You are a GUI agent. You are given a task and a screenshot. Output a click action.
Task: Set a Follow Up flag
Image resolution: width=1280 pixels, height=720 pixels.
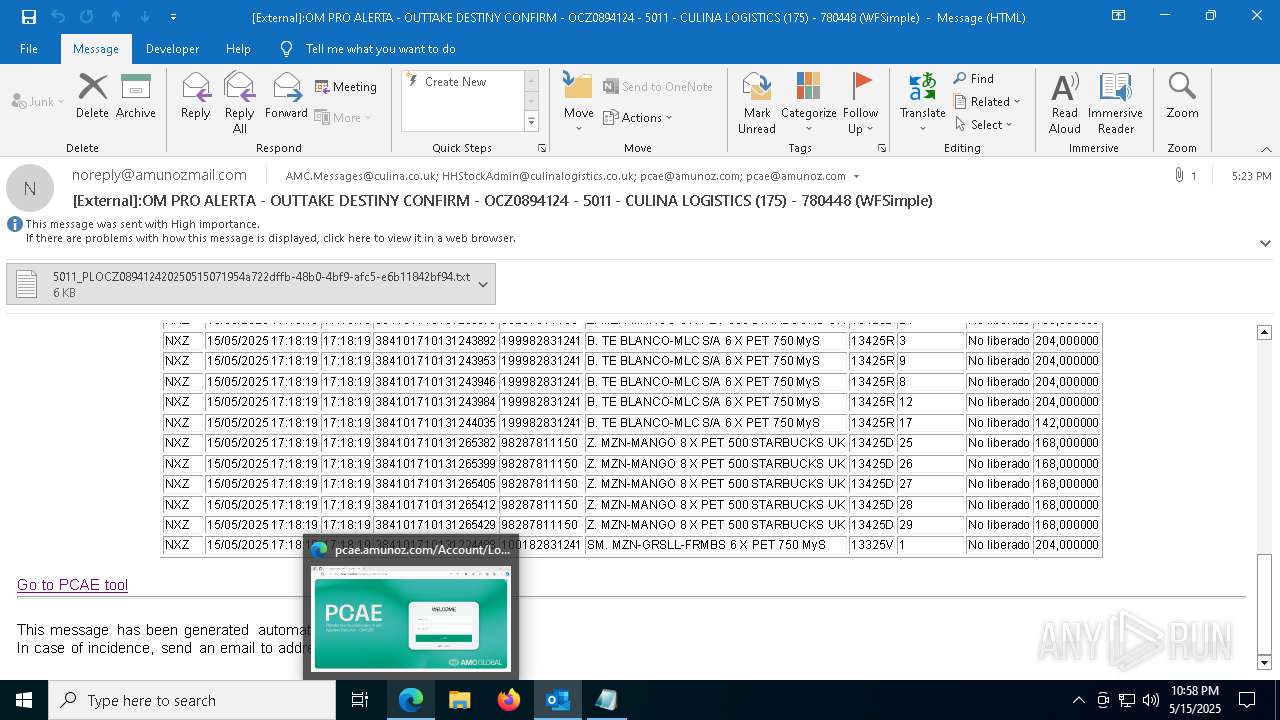tap(860, 103)
